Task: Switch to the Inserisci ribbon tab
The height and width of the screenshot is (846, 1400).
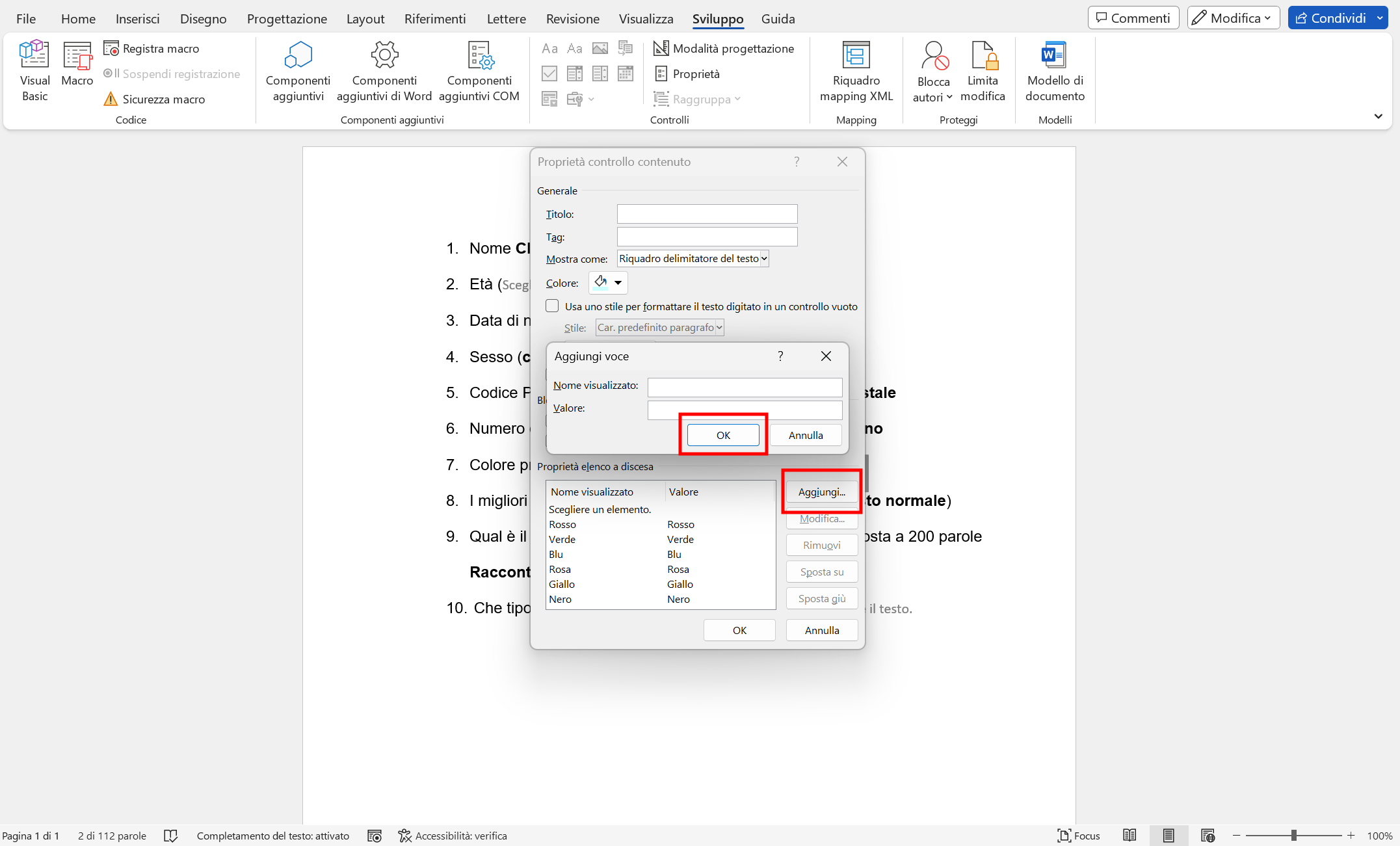Action: point(137,19)
